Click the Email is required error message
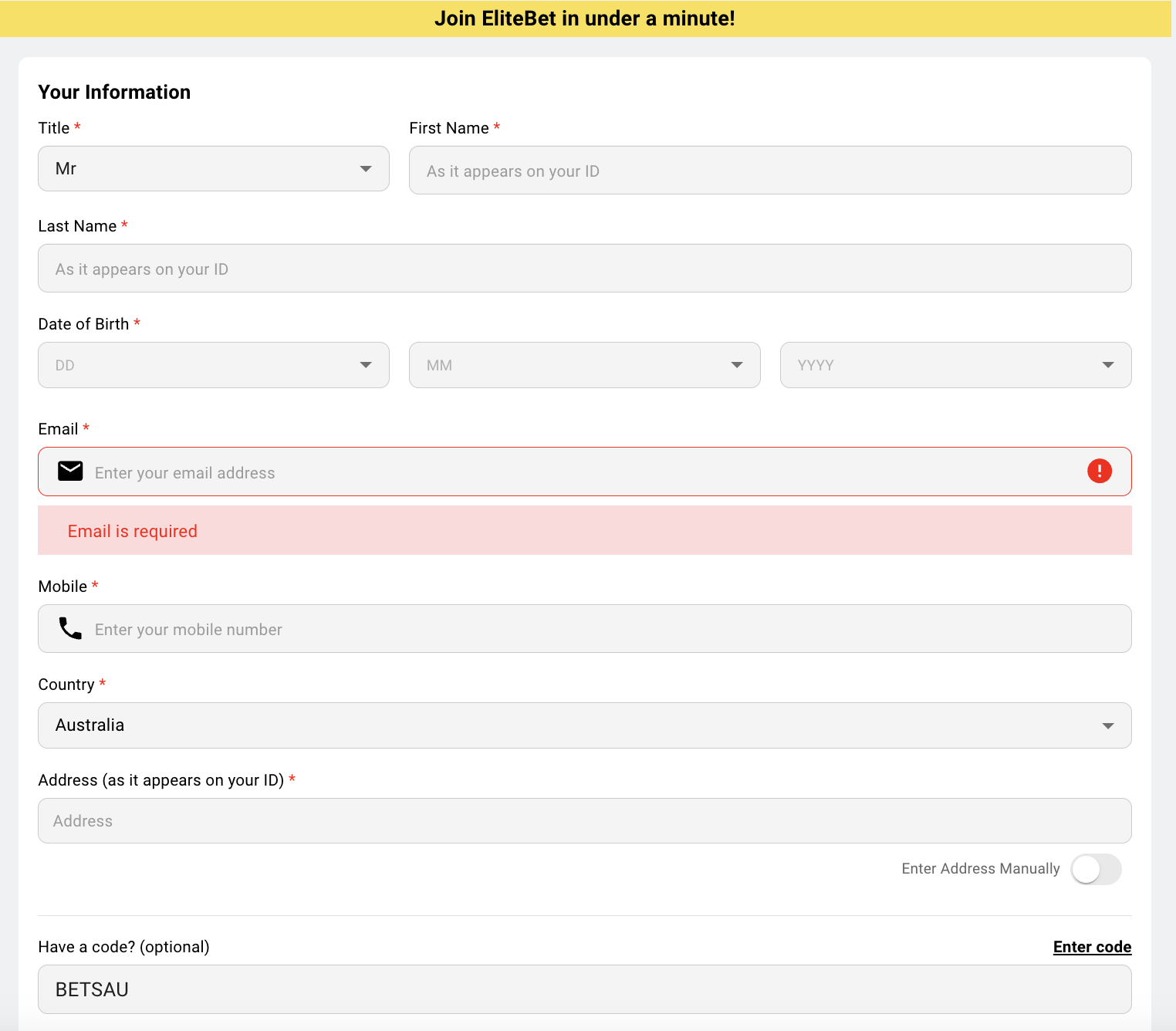The width and height of the screenshot is (1176, 1031). (x=133, y=531)
